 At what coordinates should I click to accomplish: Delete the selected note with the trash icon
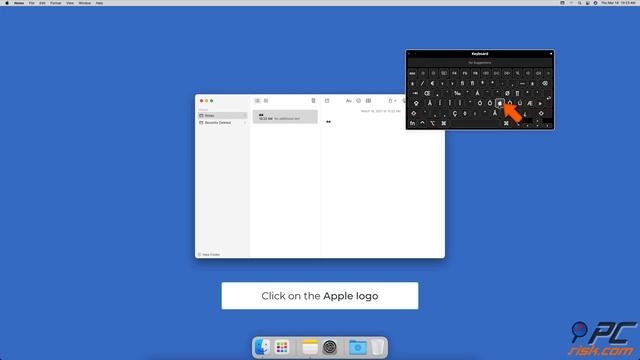(x=313, y=100)
